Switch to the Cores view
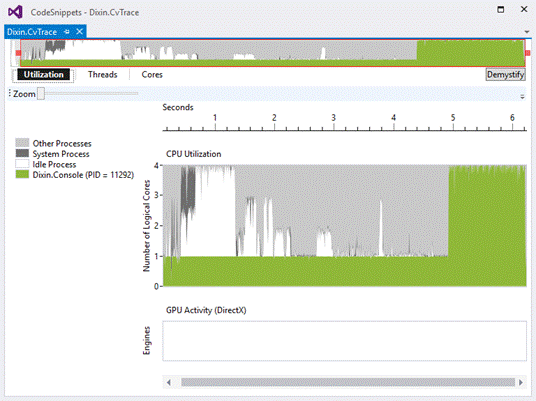Screen dimensions: 536x401 point(152,75)
